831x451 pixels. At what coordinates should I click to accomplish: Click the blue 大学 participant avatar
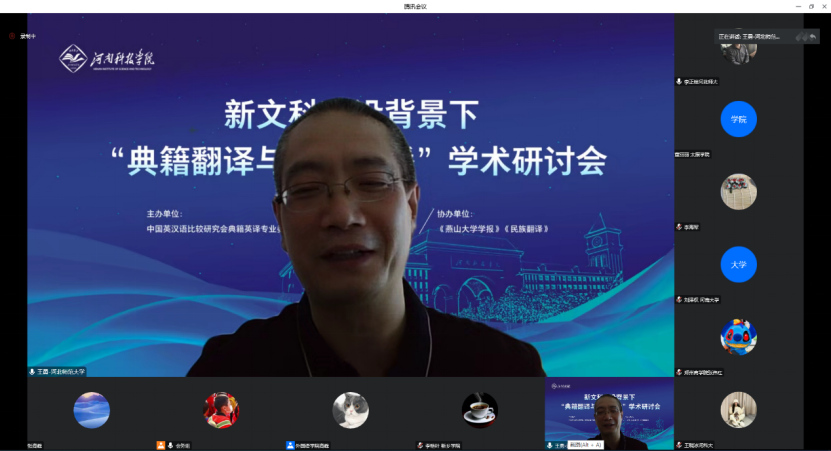click(738, 264)
